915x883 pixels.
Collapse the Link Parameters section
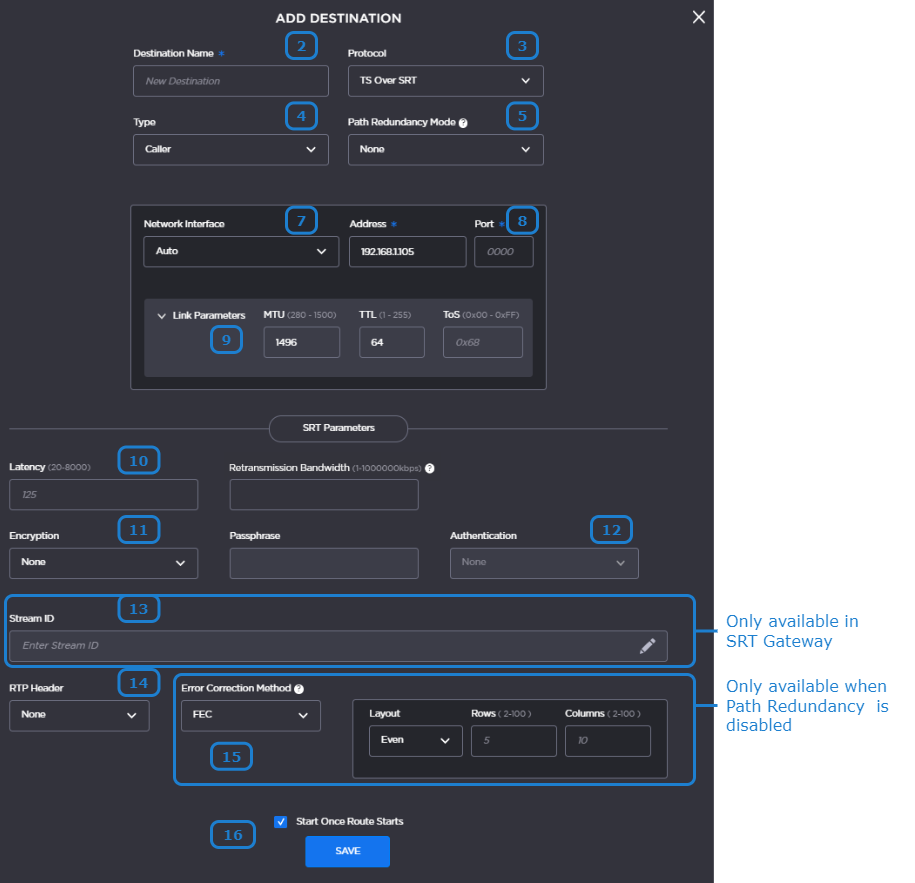pyautogui.click(x=162, y=316)
